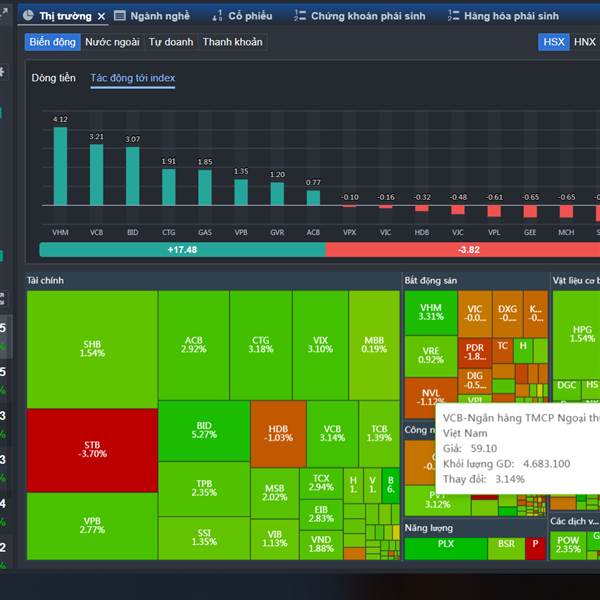Open the Ngành nghề tab

click(159, 16)
